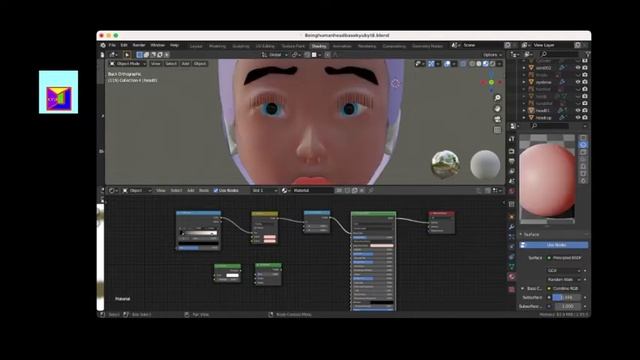Open the File menu
The height and width of the screenshot is (360, 640).
pyautogui.click(x=112, y=45)
